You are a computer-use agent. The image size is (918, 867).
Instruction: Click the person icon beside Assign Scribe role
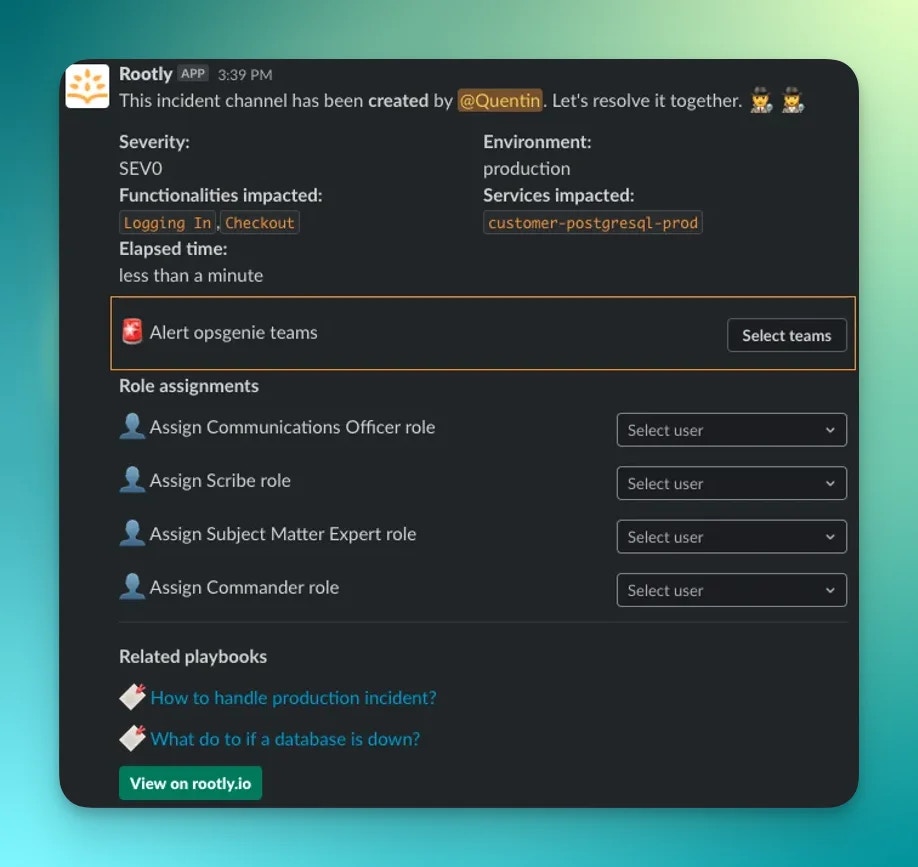[x=132, y=479]
